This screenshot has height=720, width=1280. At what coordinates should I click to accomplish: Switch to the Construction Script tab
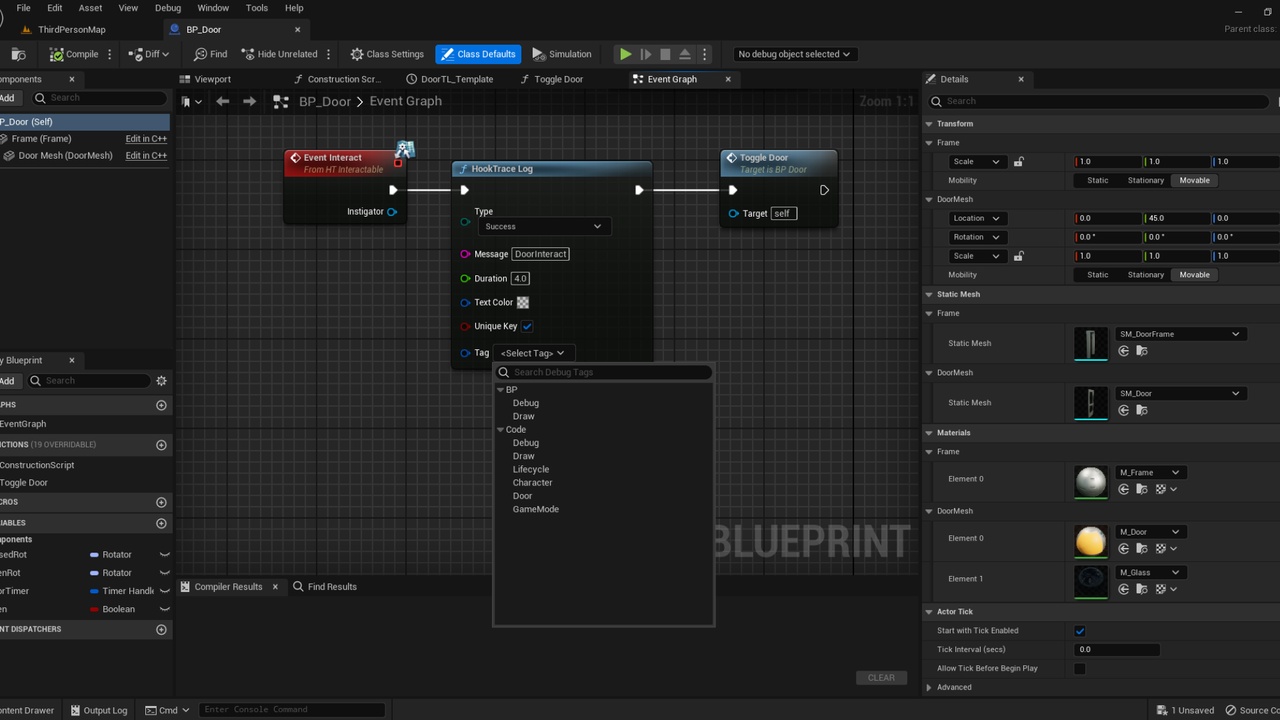pos(338,79)
